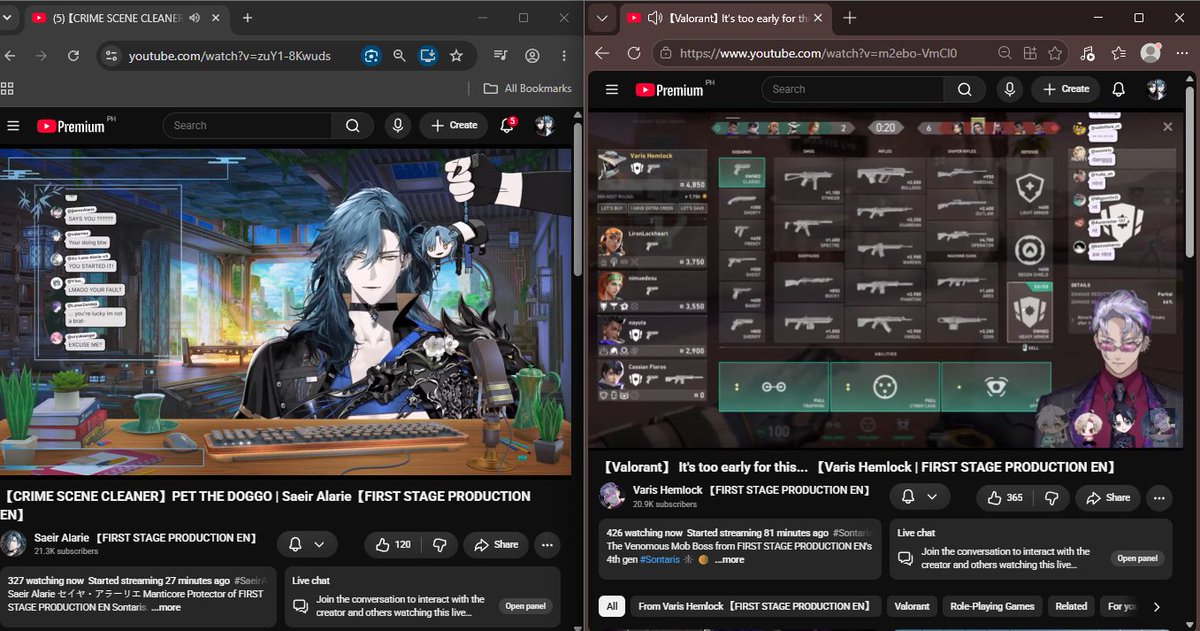Bookmark this page with the Chrome star icon
Viewport: 1200px width, 631px height.
click(x=457, y=56)
